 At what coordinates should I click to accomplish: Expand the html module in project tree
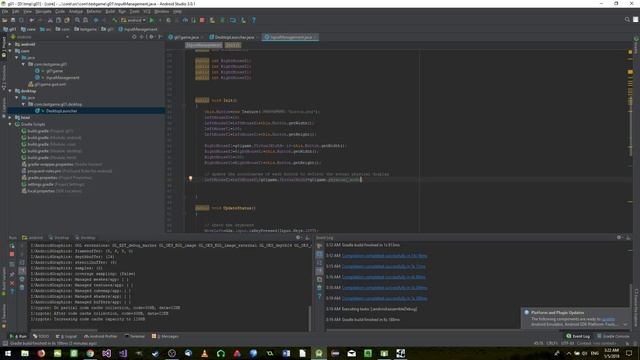(x=10, y=118)
